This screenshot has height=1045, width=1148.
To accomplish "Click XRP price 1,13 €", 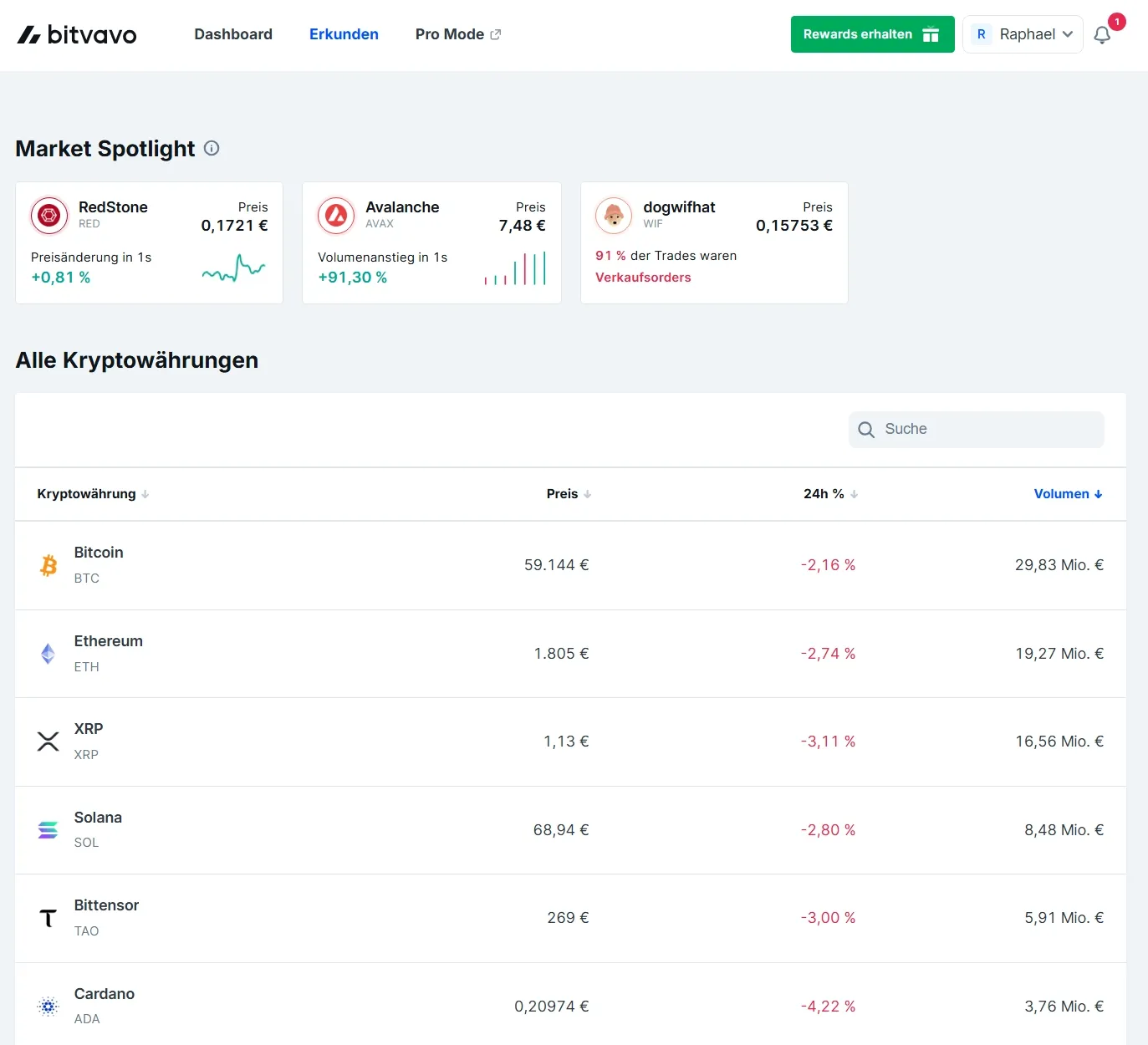I will click(x=566, y=742).
